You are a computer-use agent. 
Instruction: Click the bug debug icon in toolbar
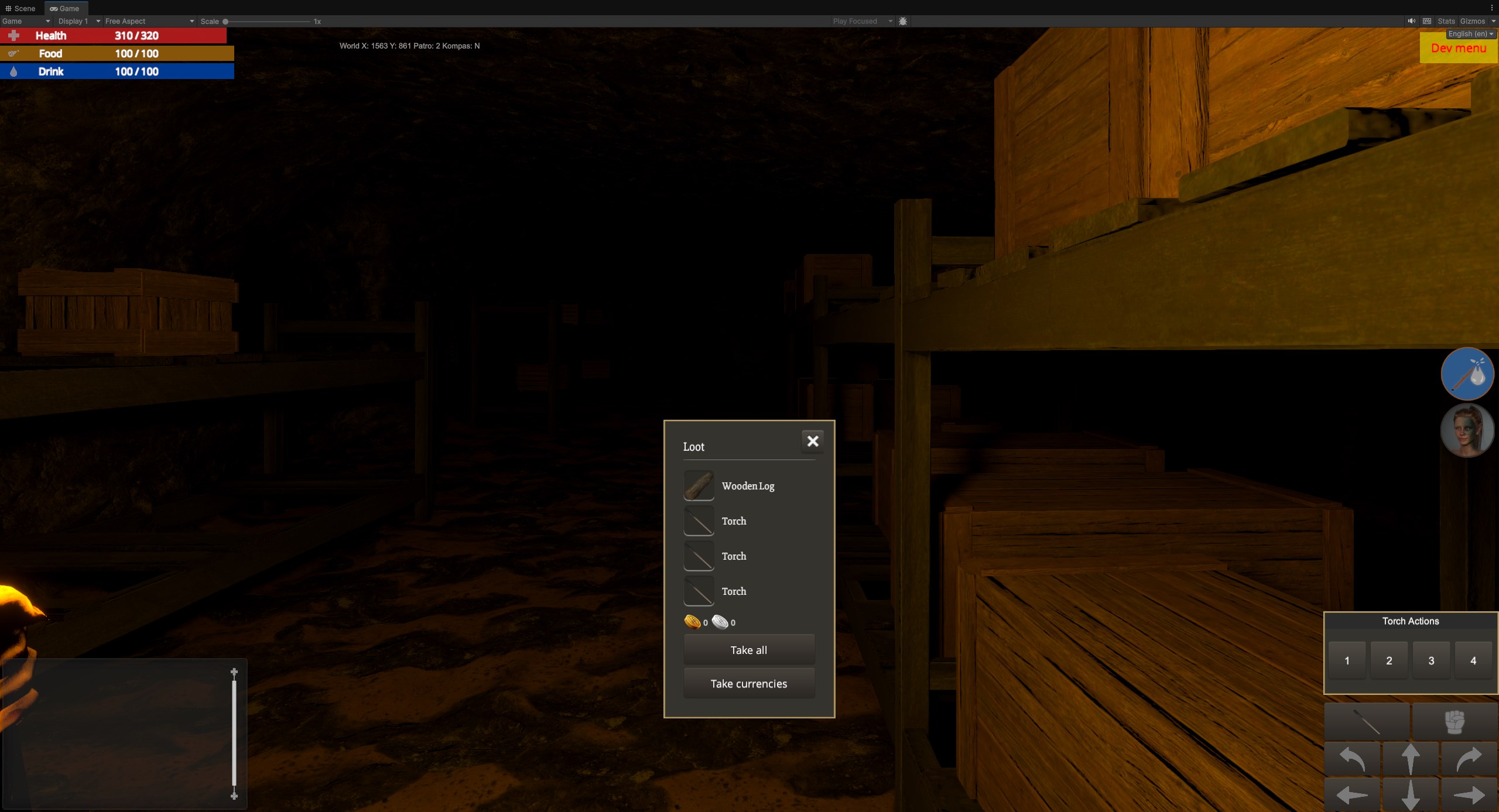point(903,21)
